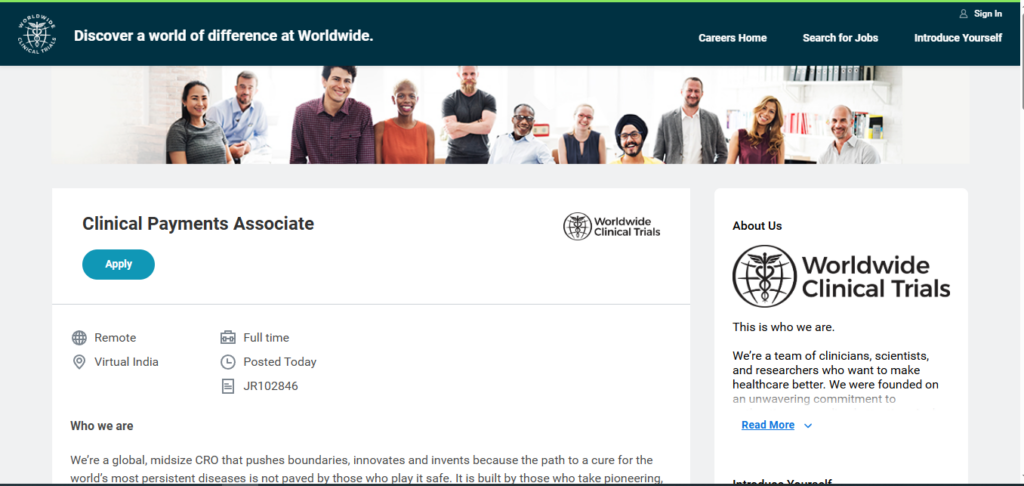Apply to the Clinical Payments Associate job
The image size is (1024, 486).
pyautogui.click(x=118, y=265)
